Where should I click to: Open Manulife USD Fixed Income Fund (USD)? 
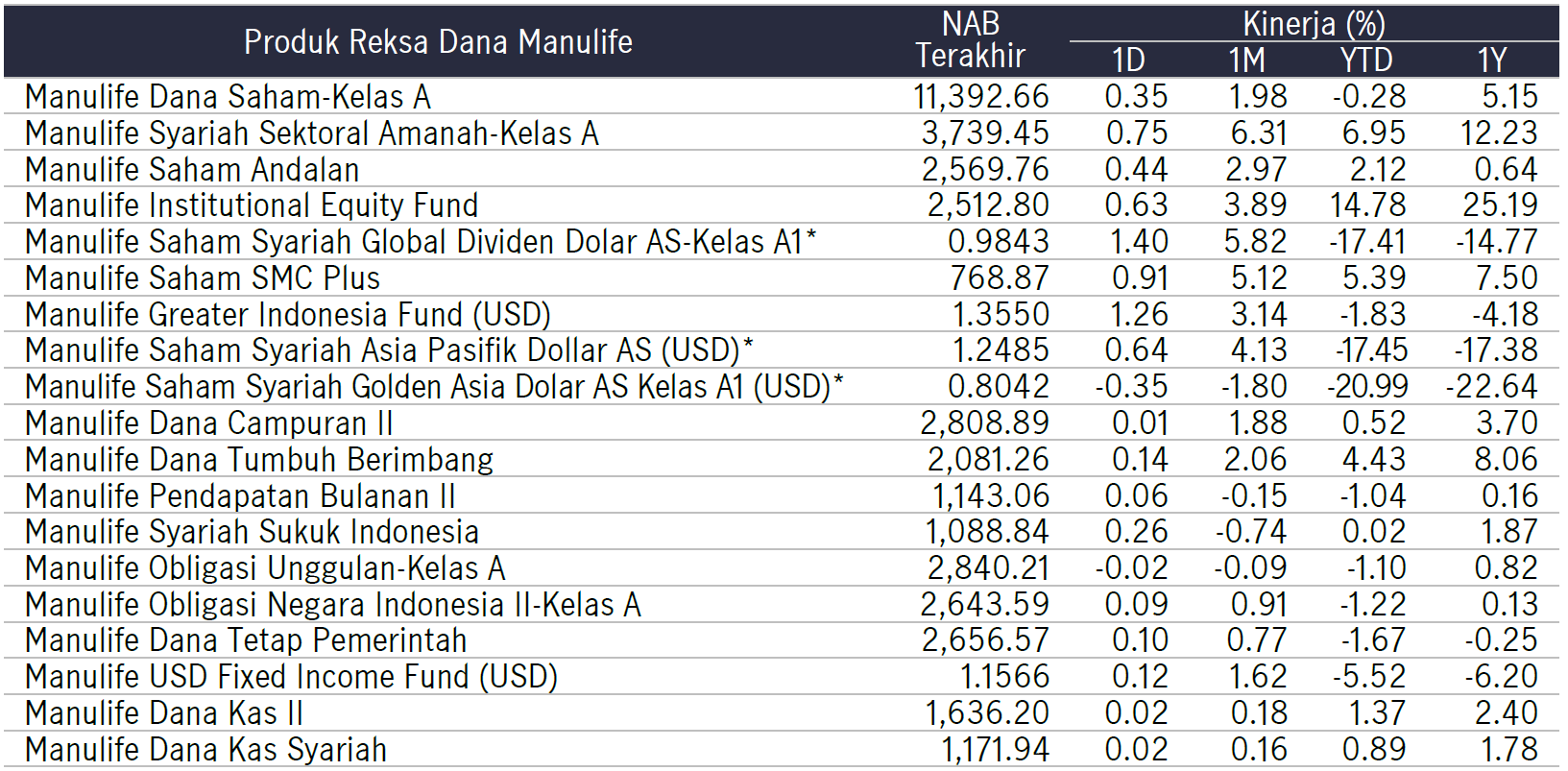(x=291, y=677)
